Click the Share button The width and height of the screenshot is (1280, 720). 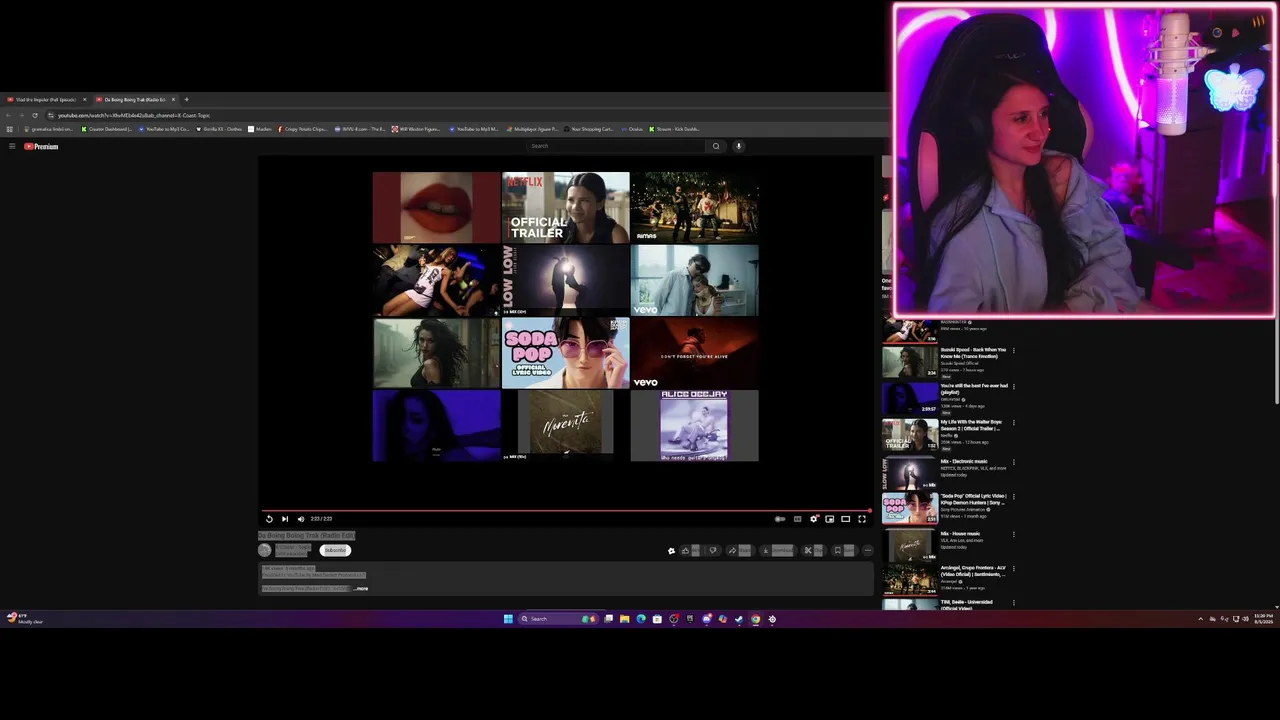tap(738, 550)
